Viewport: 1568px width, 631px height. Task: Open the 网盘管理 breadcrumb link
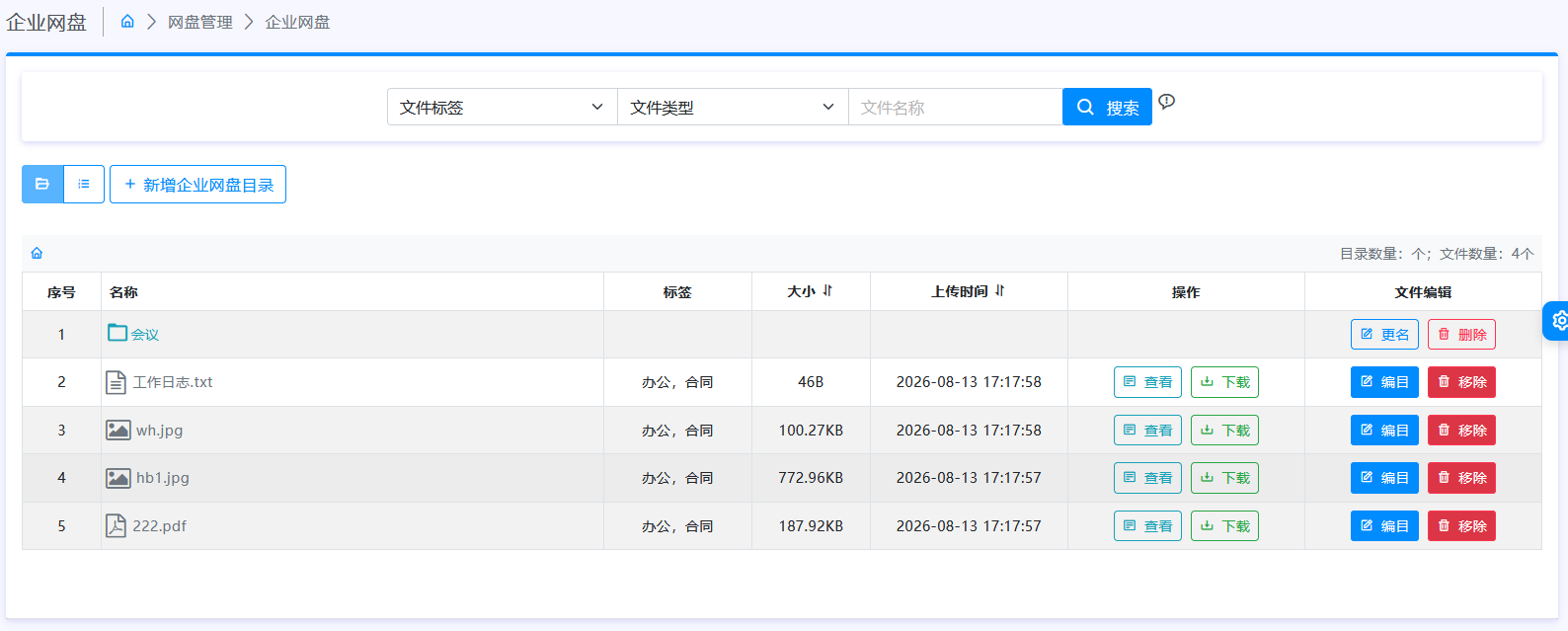200,22
